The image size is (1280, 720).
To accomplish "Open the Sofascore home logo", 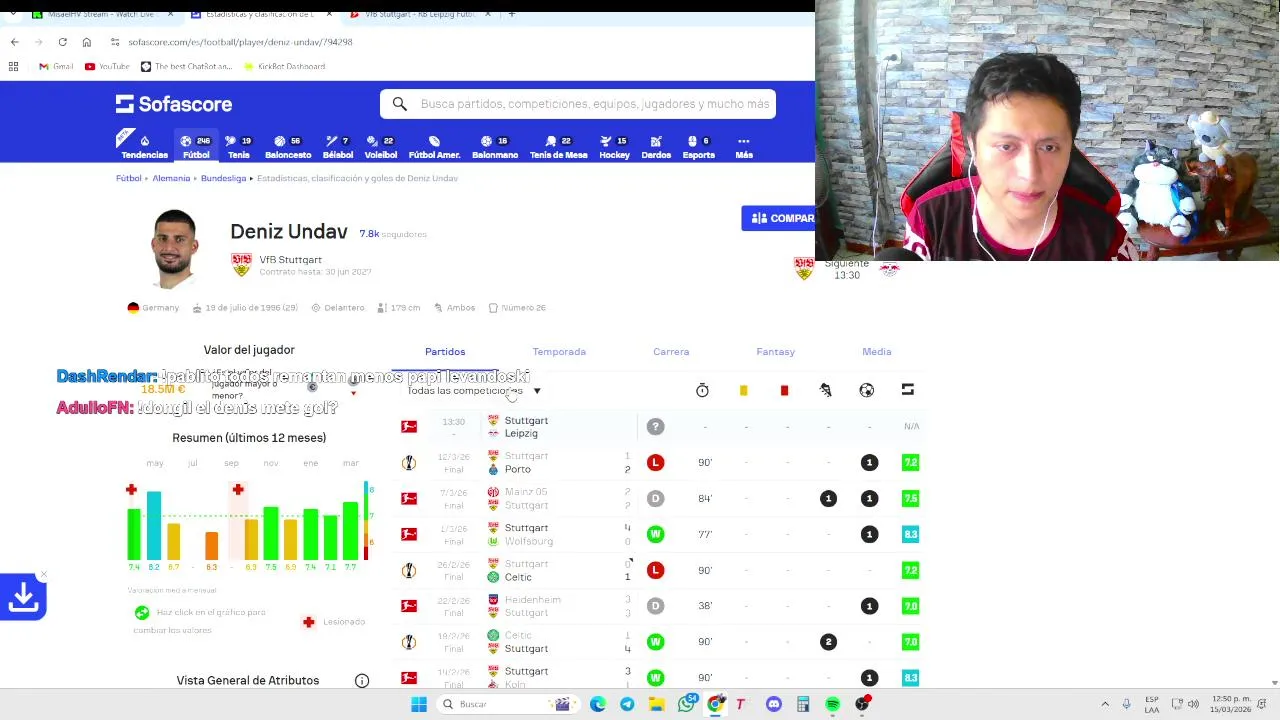I will click(174, 104).
